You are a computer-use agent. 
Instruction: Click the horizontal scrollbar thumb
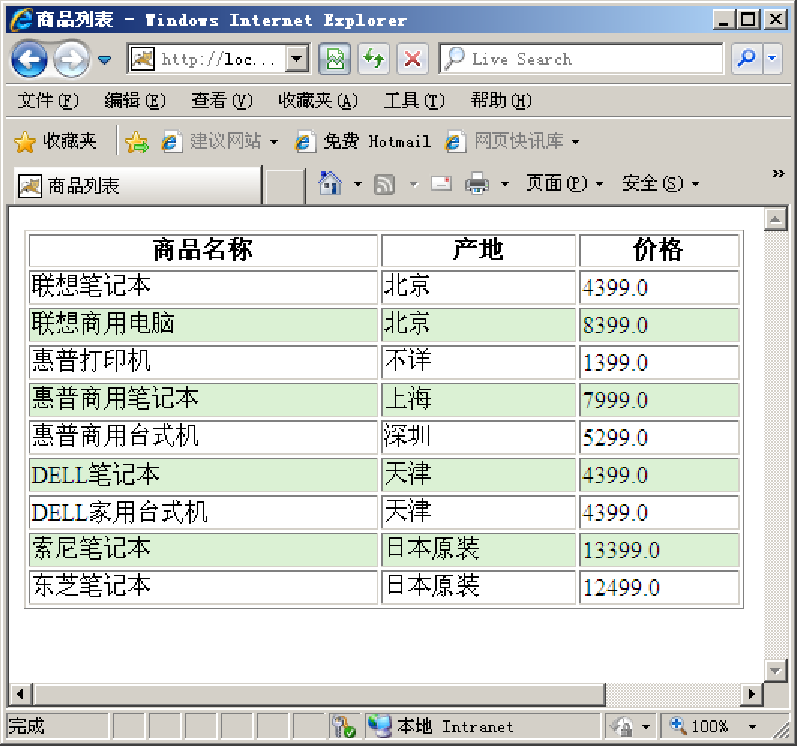(319, 694)
